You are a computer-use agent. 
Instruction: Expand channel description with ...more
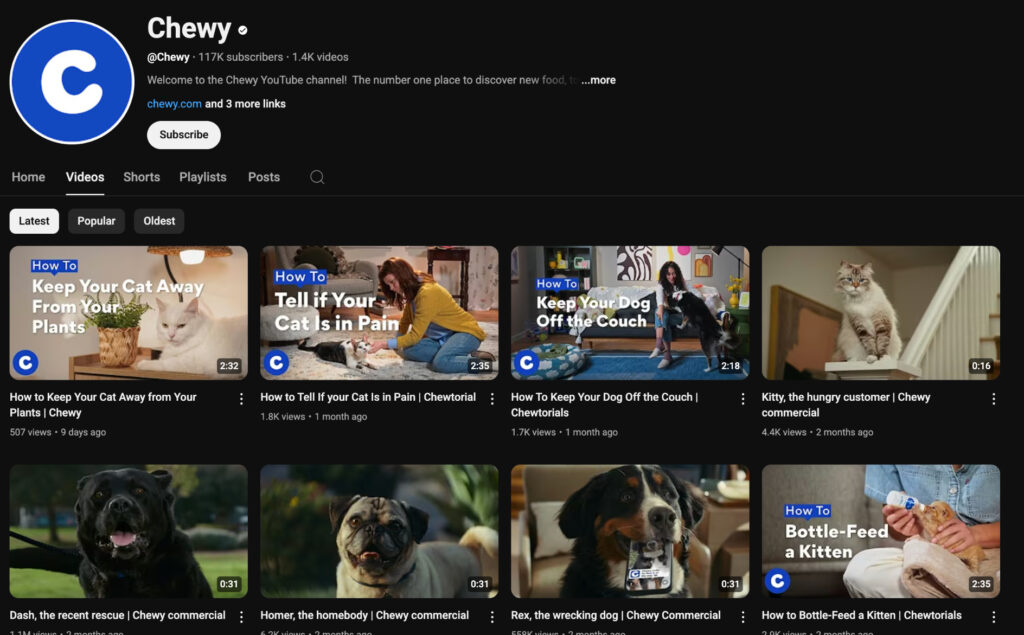[598, 80]
